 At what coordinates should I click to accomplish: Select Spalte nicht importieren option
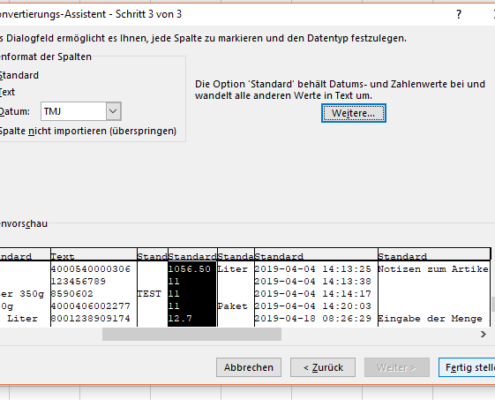tap(88, 131)
